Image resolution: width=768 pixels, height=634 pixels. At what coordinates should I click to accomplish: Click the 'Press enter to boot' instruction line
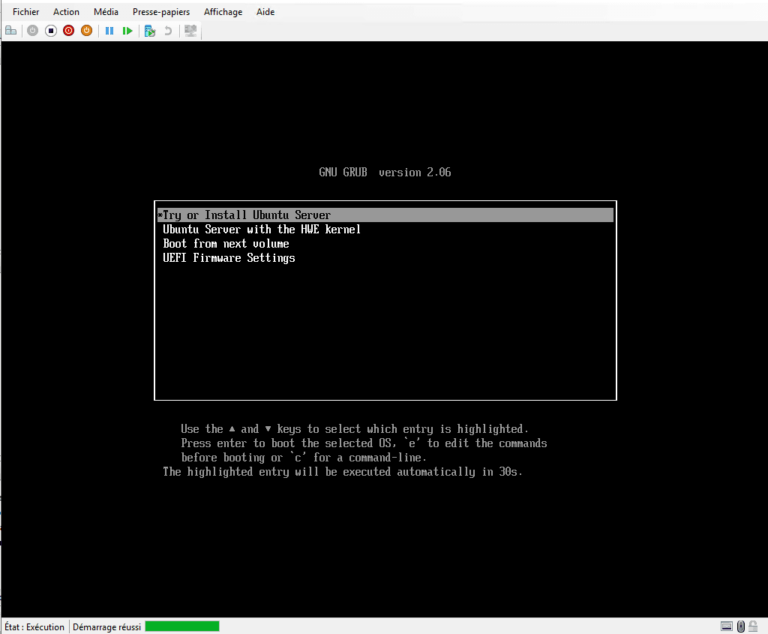364,443
